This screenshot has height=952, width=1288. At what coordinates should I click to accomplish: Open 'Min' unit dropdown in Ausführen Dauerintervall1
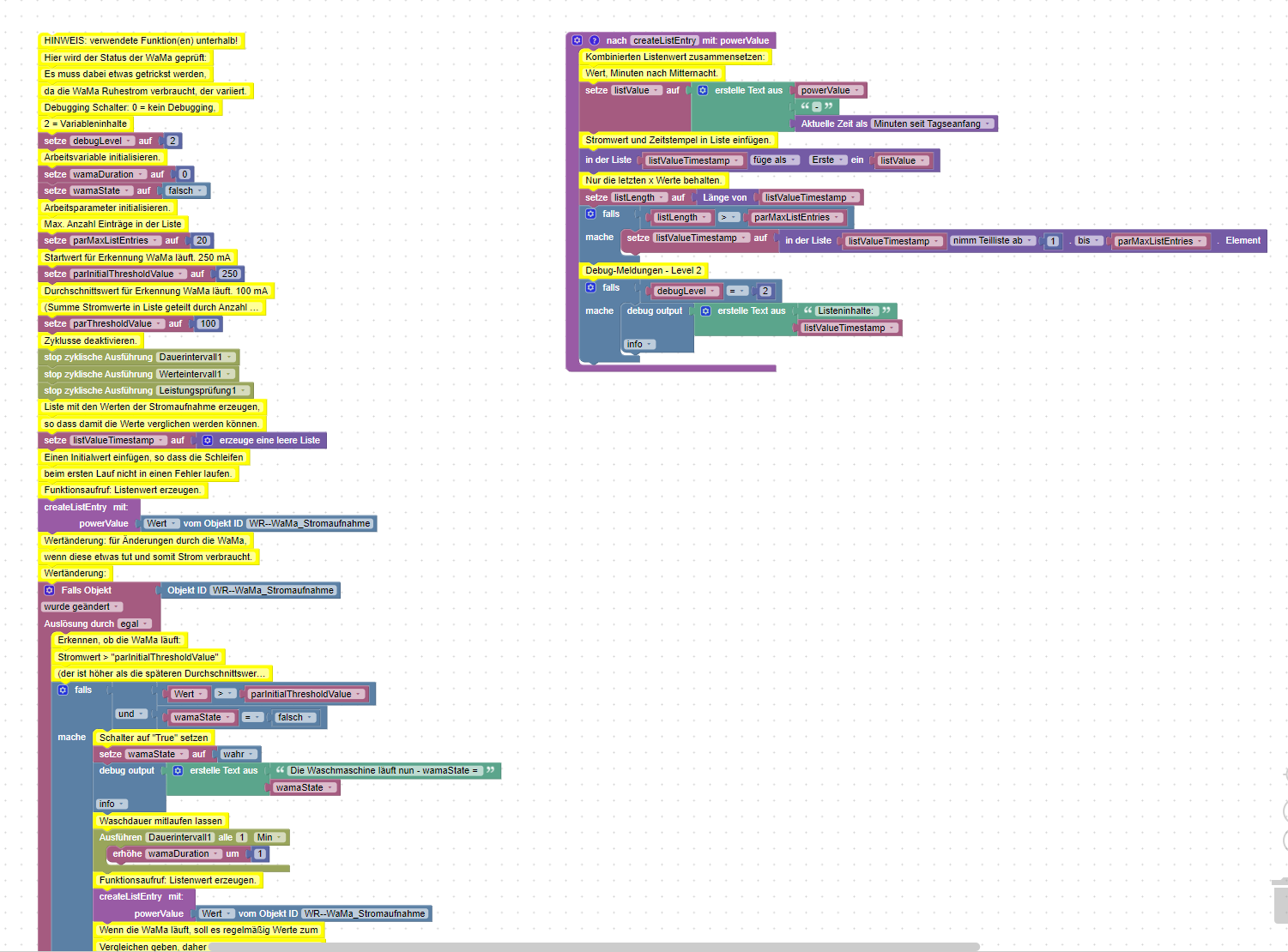click(x=270, y=837)
